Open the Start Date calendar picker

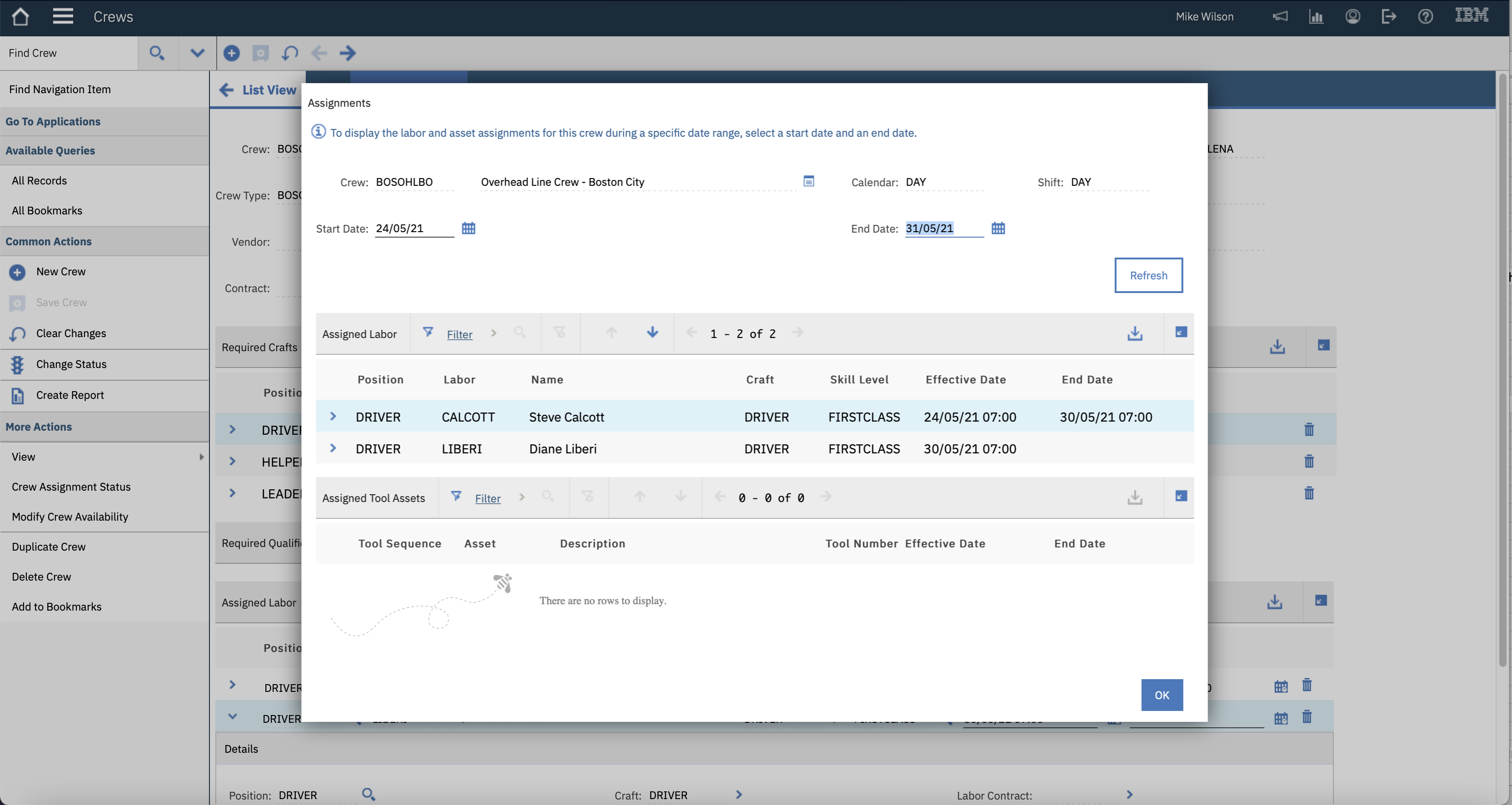coord(468,228)
